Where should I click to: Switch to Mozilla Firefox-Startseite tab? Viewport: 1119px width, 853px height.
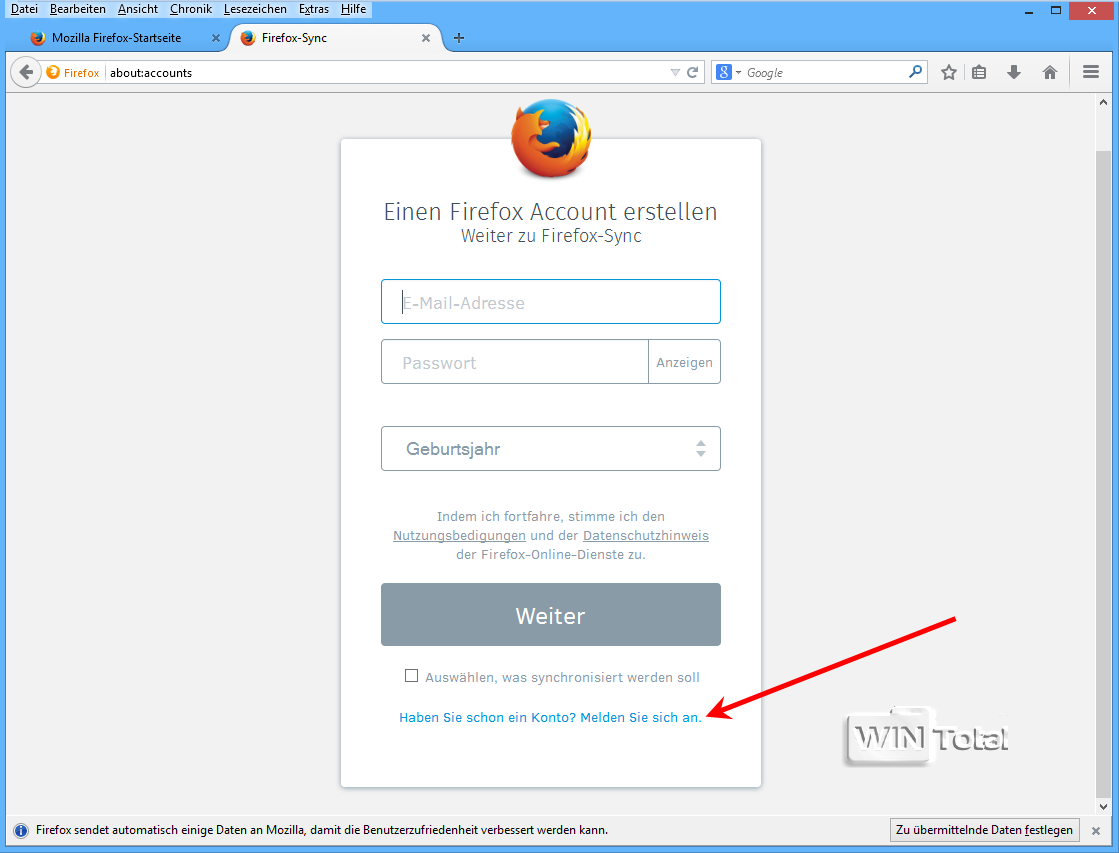point(117,38)
